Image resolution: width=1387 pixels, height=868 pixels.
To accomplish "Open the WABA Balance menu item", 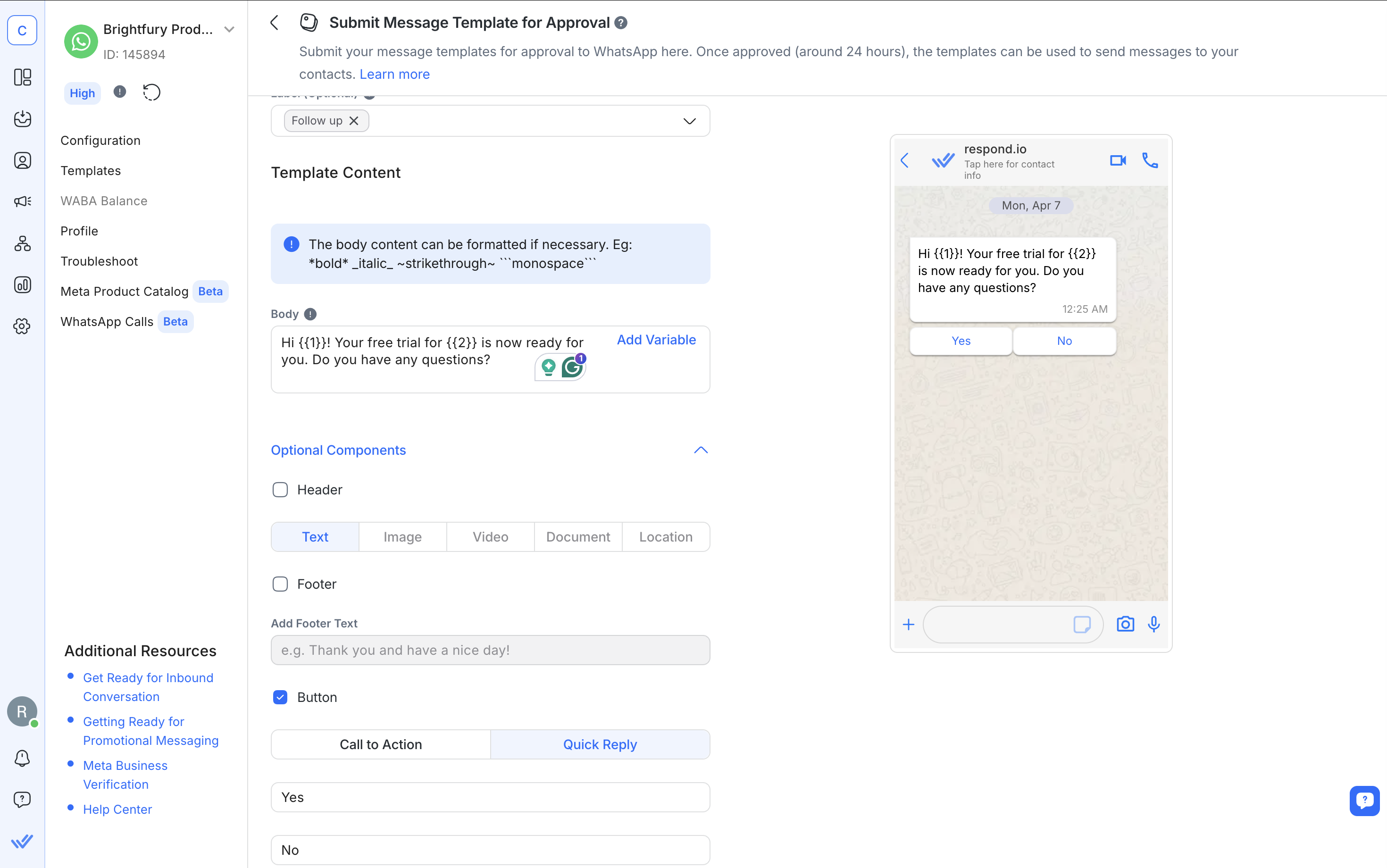I will (104, 201).
